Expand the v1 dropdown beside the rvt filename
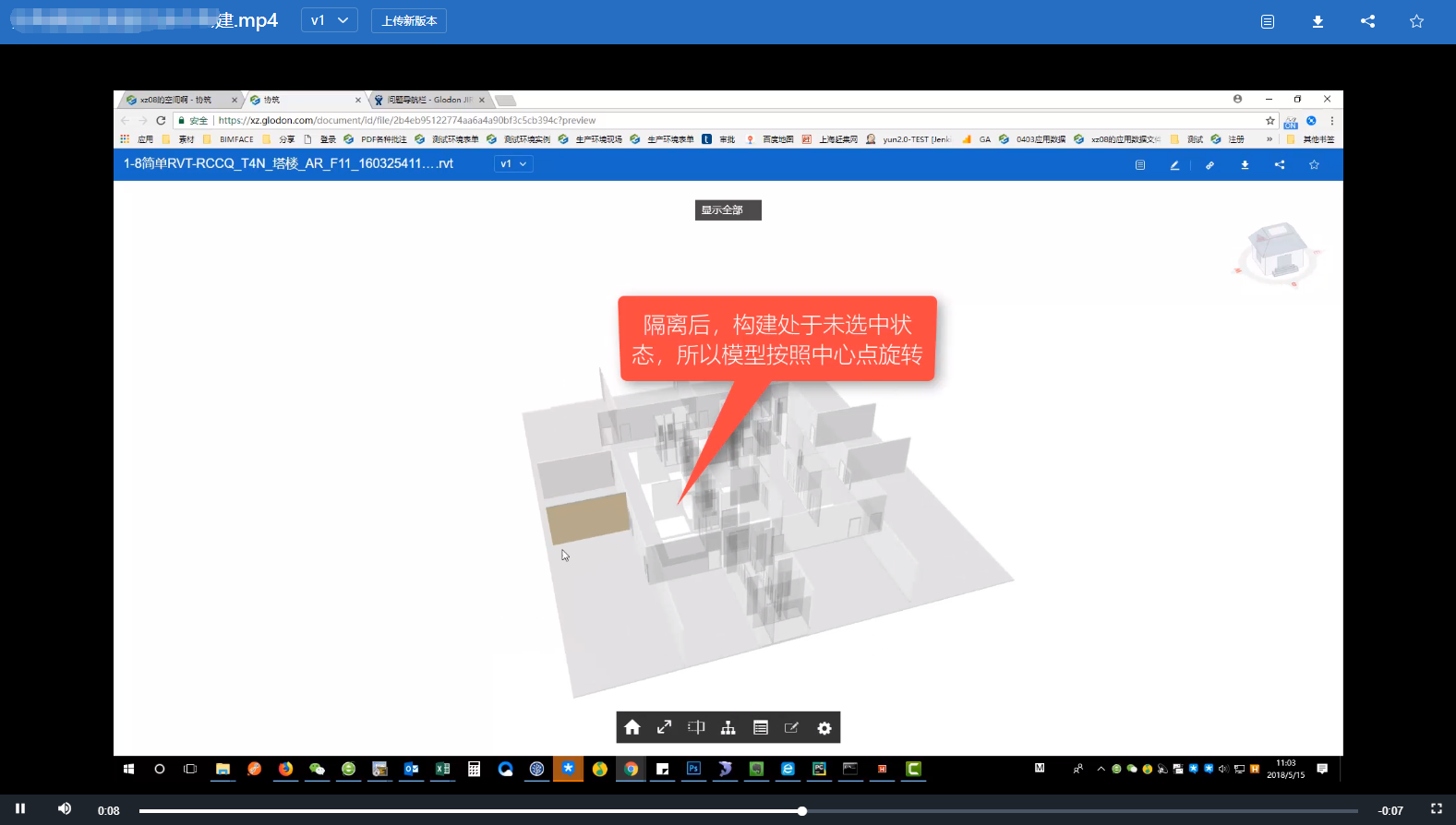Screen dimensions: 1456x825 [513, 163]
